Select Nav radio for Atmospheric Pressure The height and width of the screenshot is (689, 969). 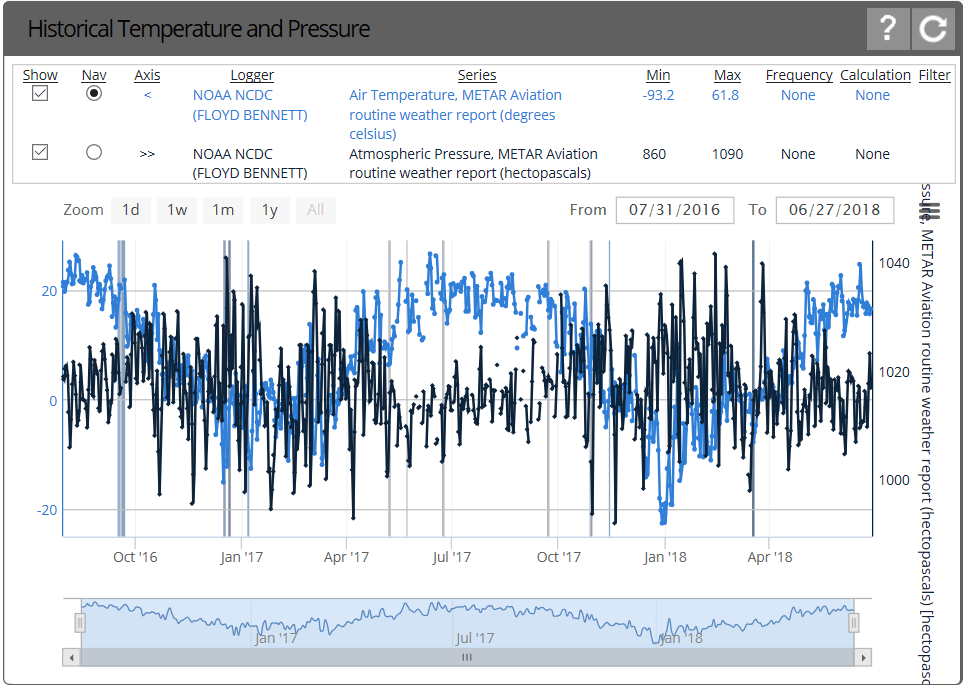[94, 153]
